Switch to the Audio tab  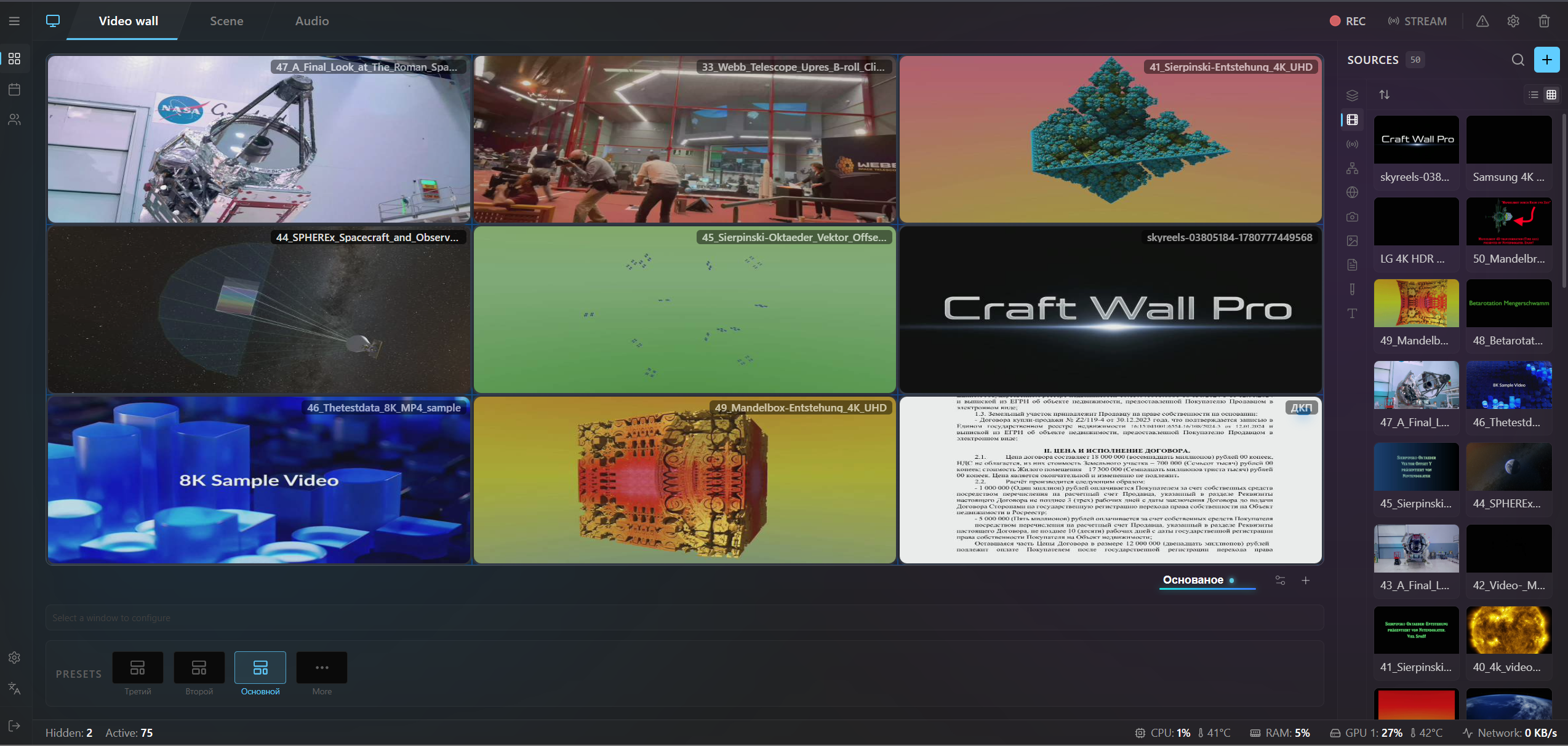tap(312, 21)
